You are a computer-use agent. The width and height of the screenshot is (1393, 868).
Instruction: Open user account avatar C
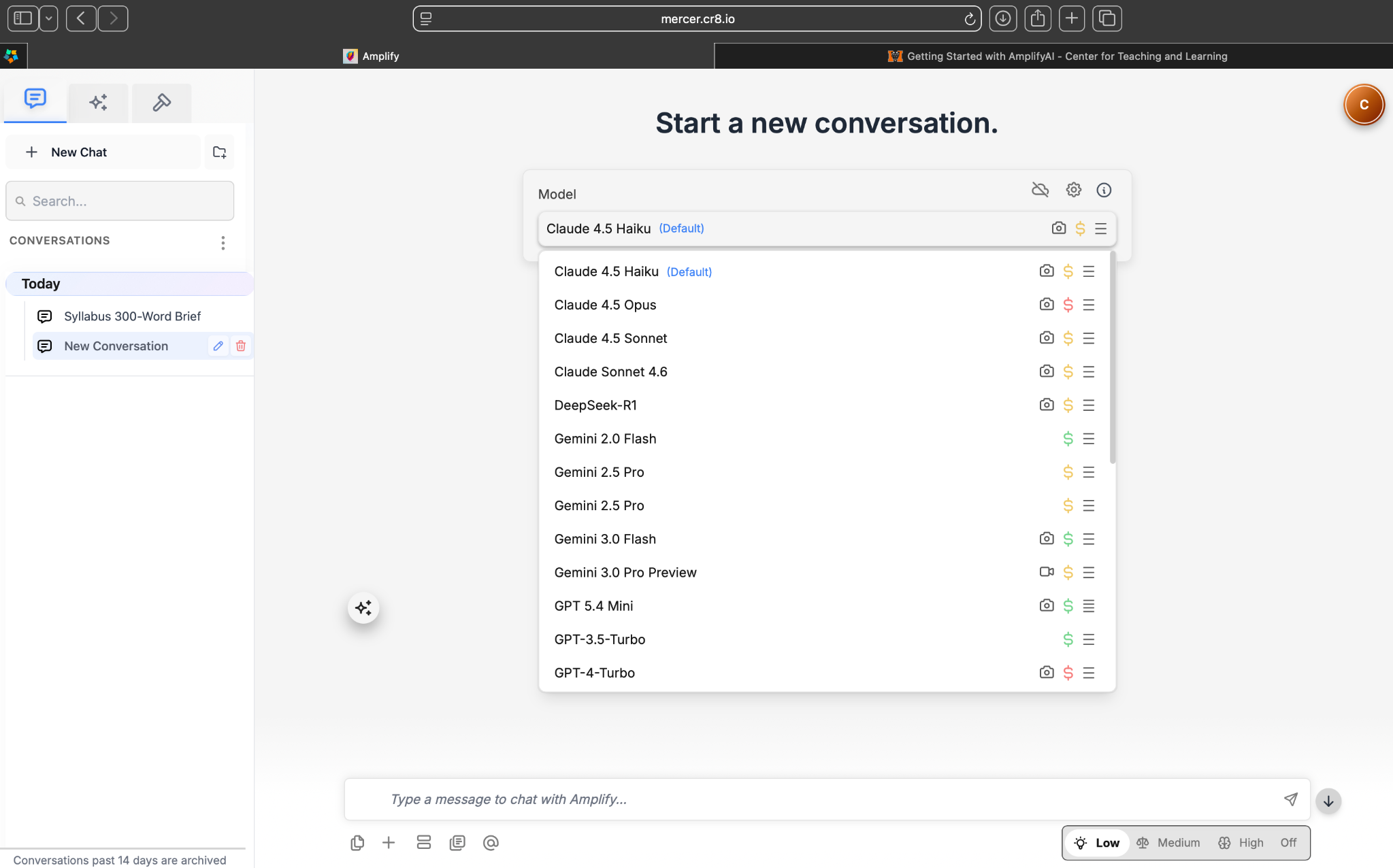tap(1364, 105)
